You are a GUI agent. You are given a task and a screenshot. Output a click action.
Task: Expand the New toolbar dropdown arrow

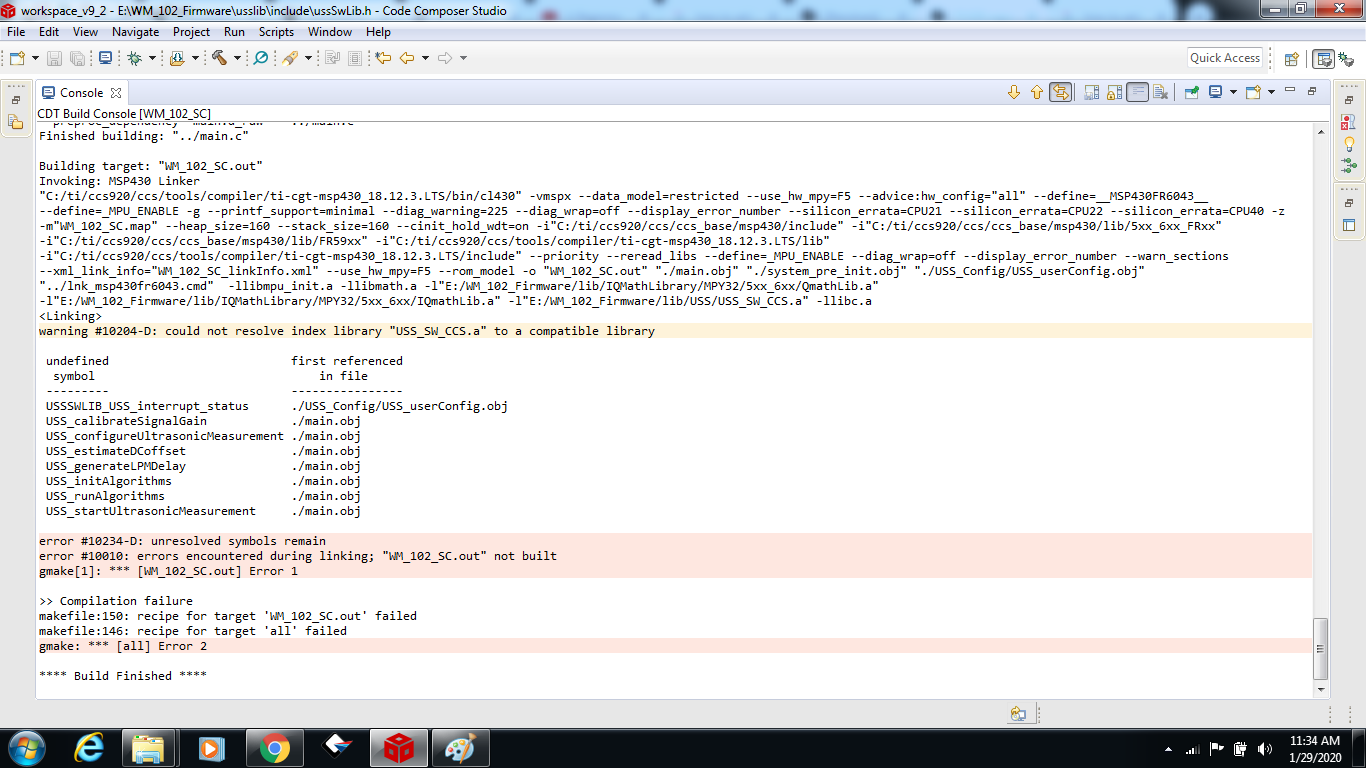34,58
